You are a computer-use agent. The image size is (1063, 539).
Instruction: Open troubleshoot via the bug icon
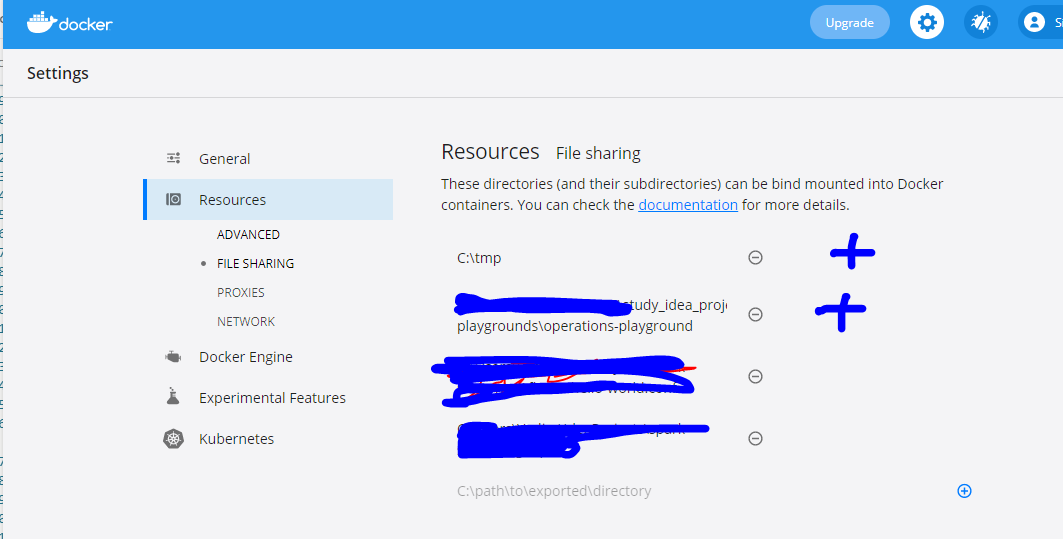pos(980,22)
